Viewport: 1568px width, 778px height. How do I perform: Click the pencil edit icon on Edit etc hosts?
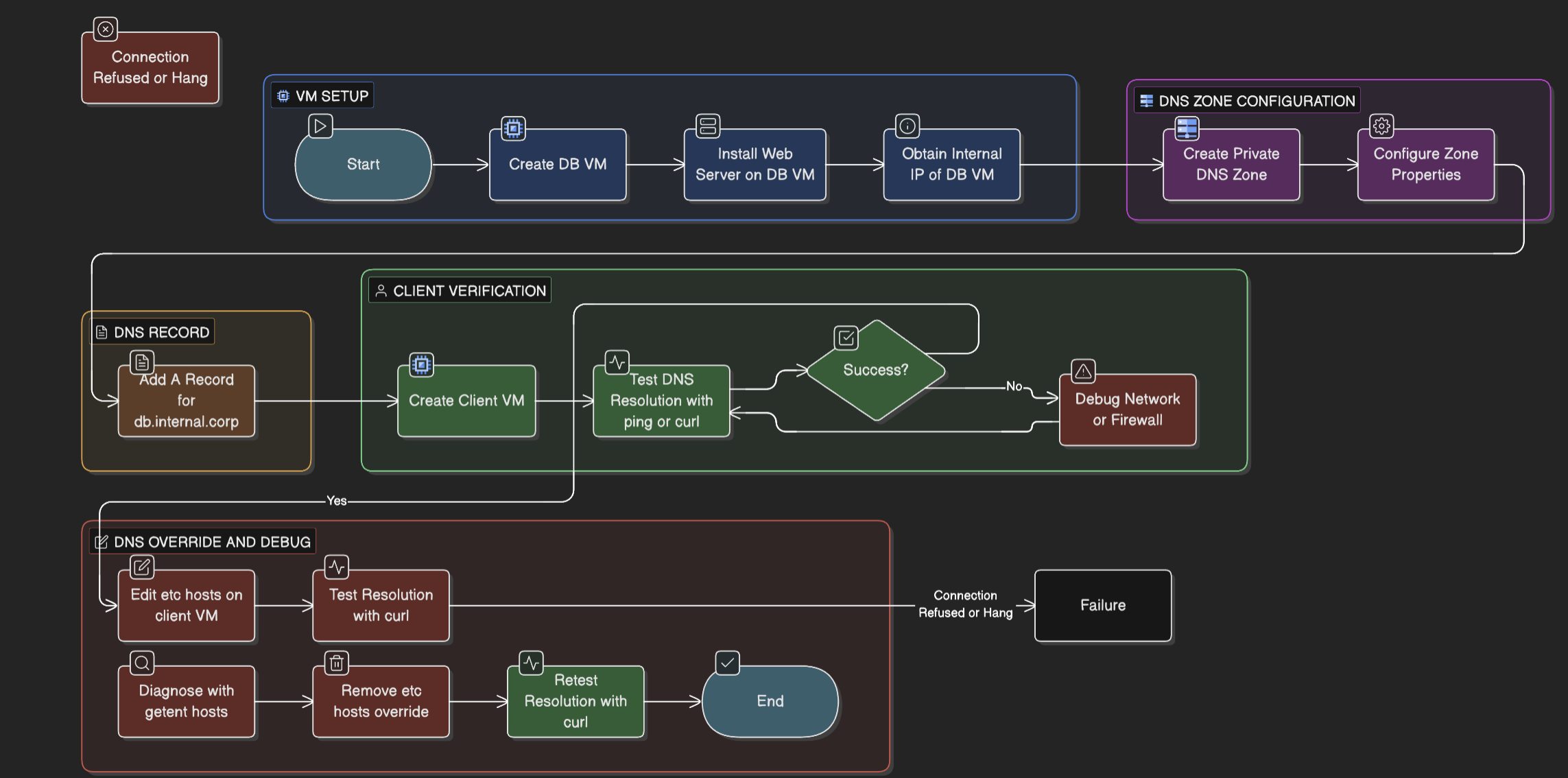[142, 567]
